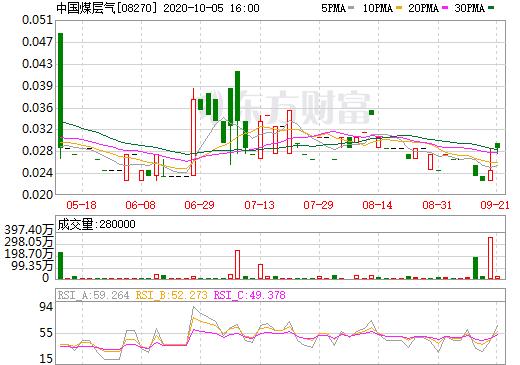Click the 06-08 date label
This screenshot has width=520, height=365.
point(140,205)
